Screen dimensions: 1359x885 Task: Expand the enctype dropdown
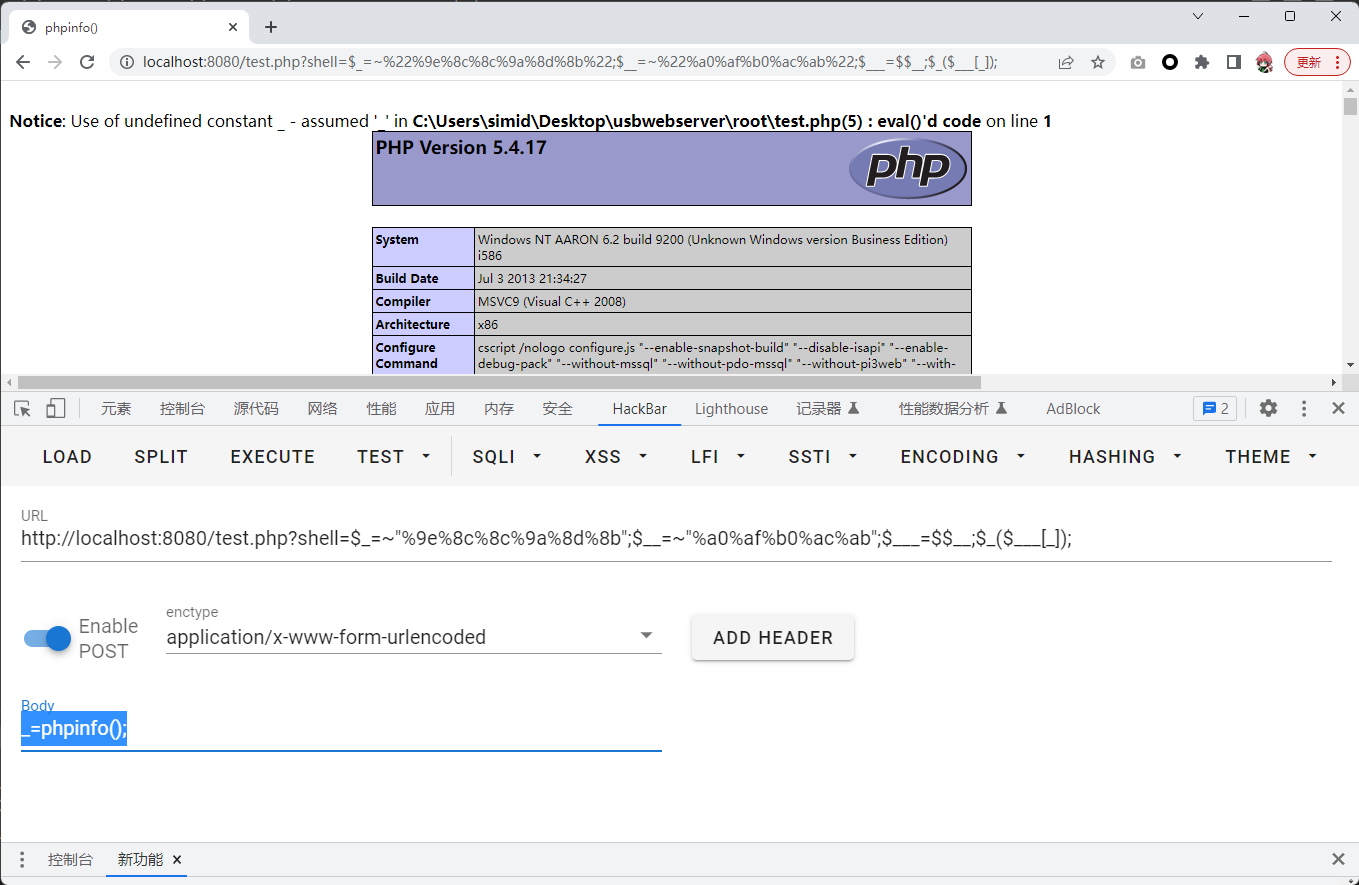click(646, 636)
